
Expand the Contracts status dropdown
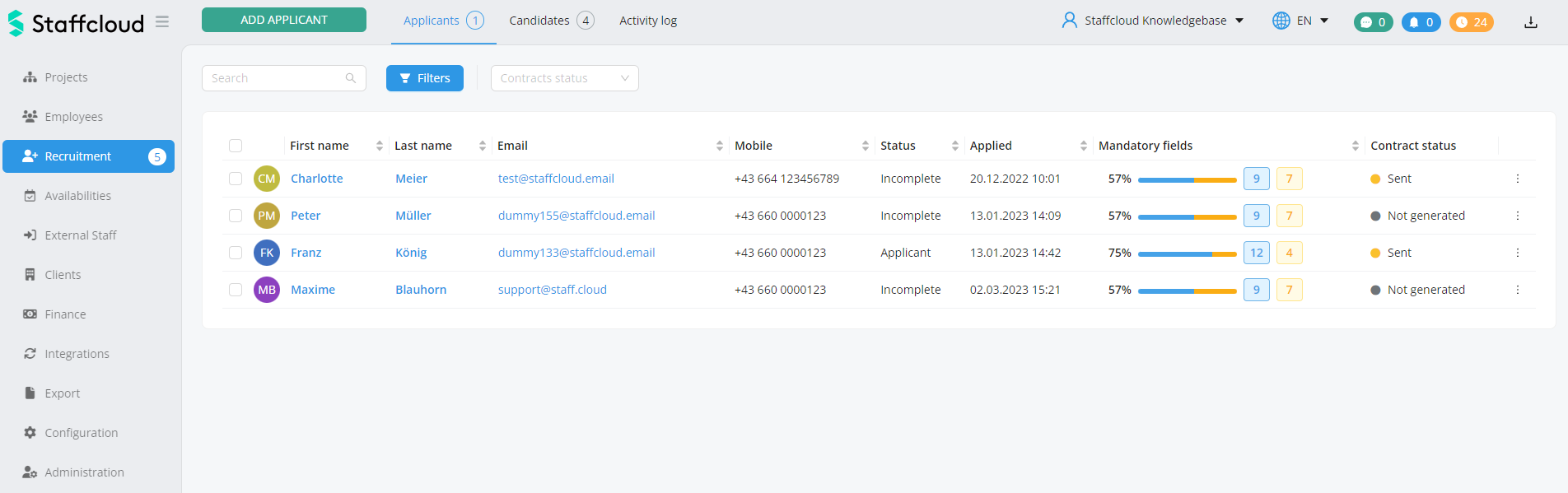564,78
